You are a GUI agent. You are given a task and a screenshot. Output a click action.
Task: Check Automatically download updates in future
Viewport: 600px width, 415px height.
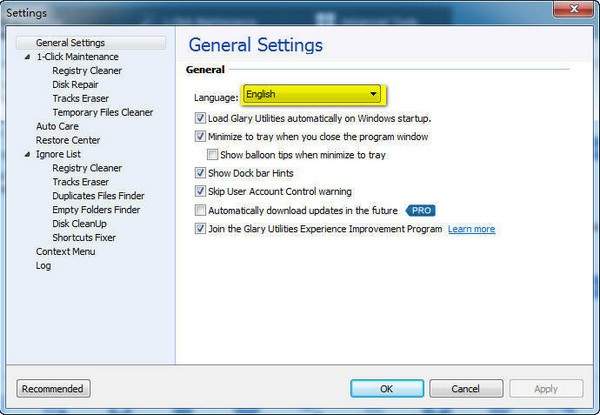coord(200,210)
